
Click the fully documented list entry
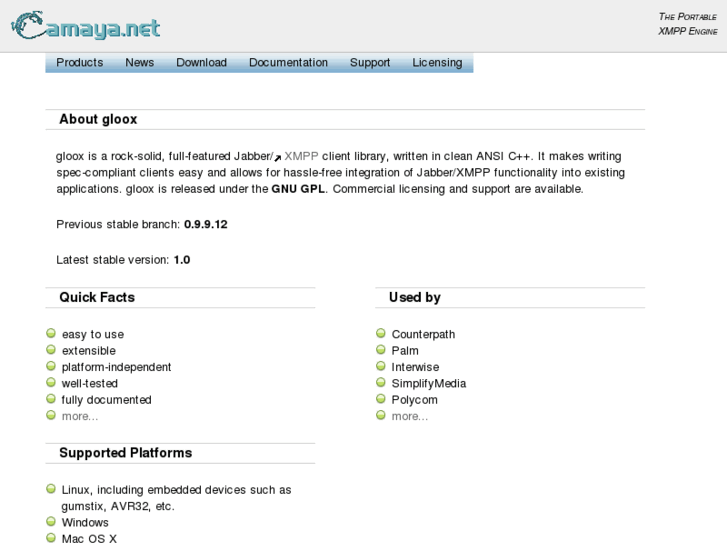pos(107,400)
